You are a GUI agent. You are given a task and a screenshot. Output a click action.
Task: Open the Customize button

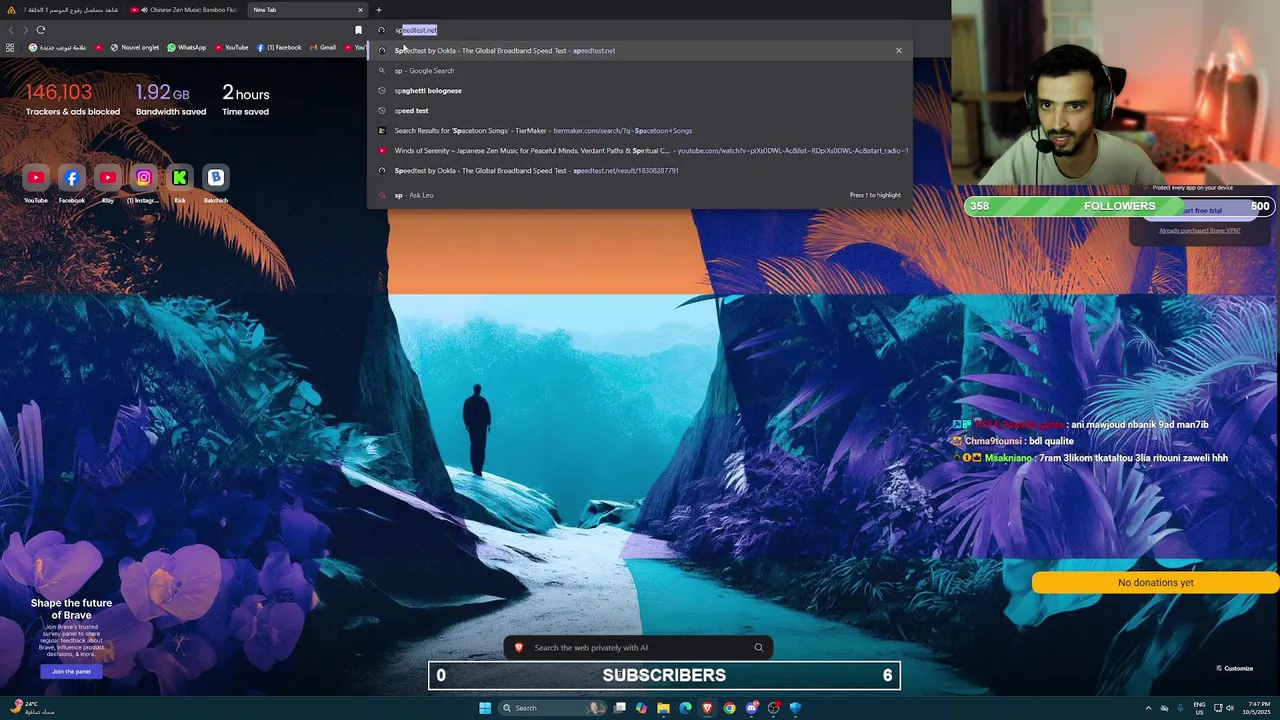click(1235, 668)
